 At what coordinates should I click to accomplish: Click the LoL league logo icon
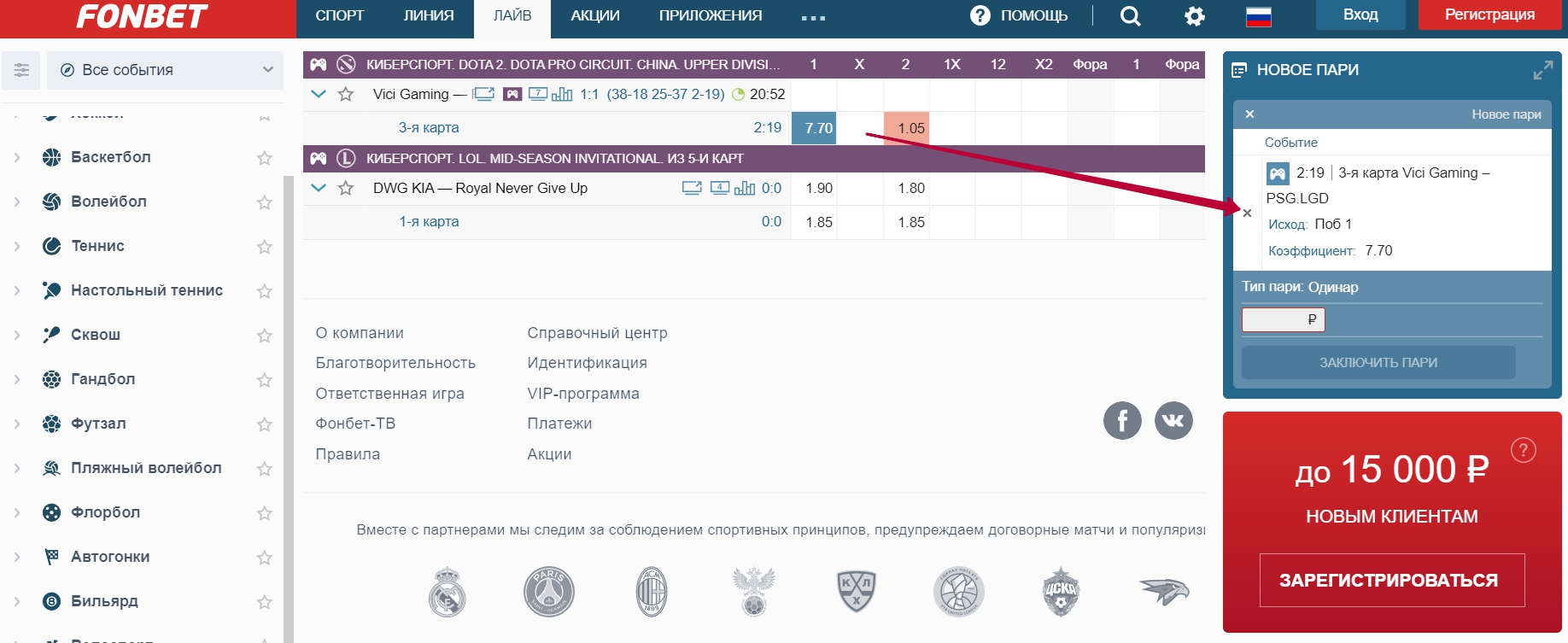(346, 158)
